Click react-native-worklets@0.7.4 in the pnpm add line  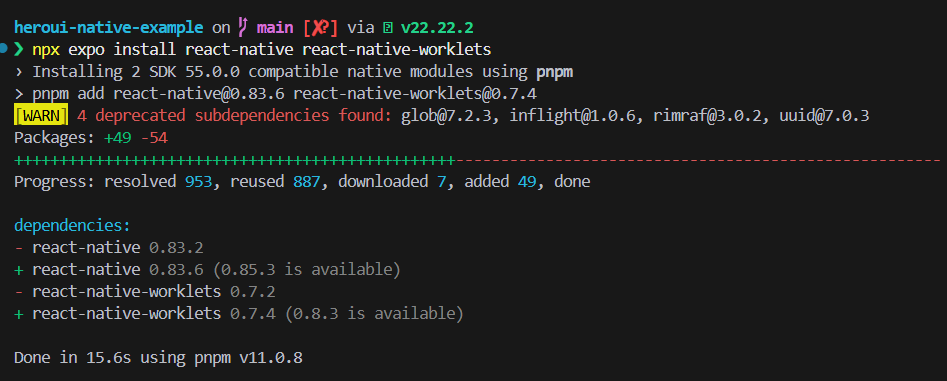[416, 94]
